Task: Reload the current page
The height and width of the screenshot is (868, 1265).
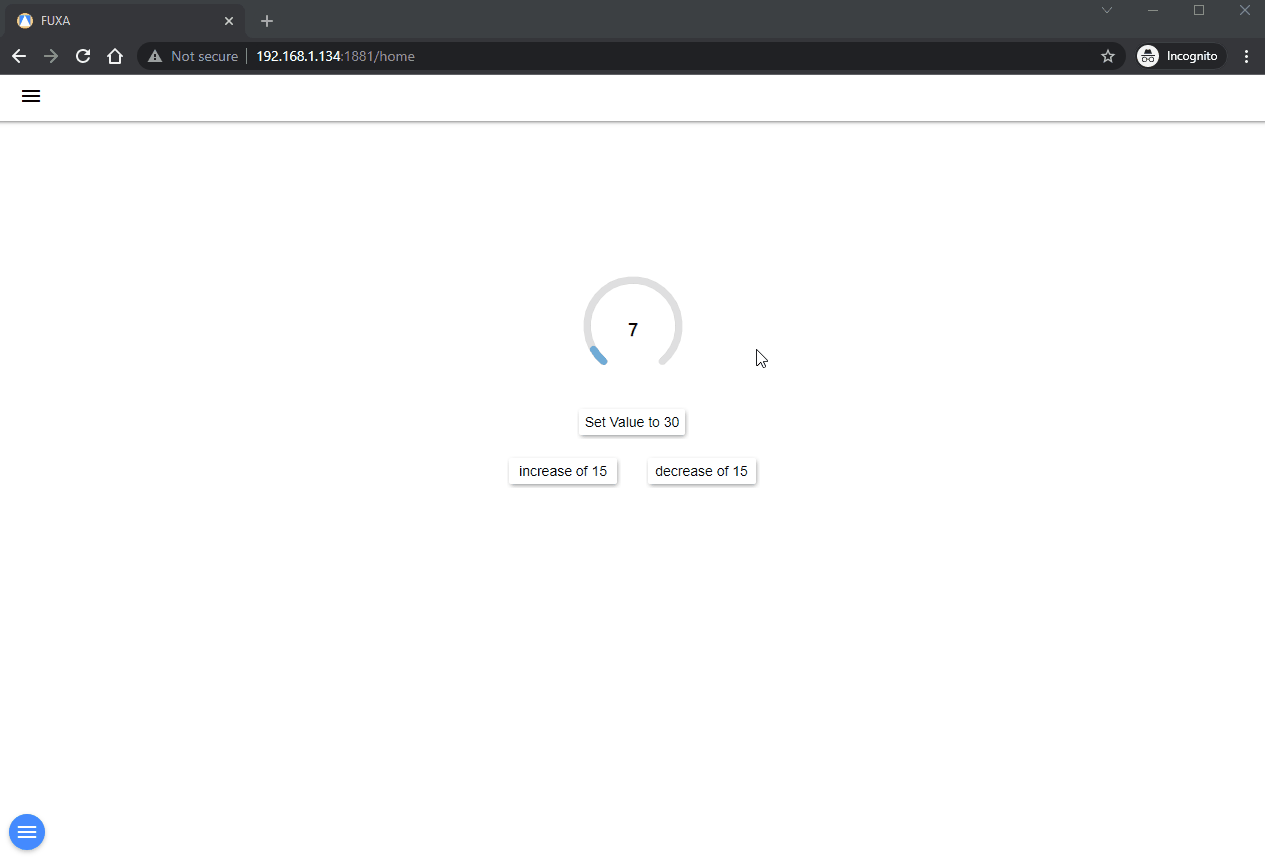Action: pyautogui.click(x=83, y=56)
